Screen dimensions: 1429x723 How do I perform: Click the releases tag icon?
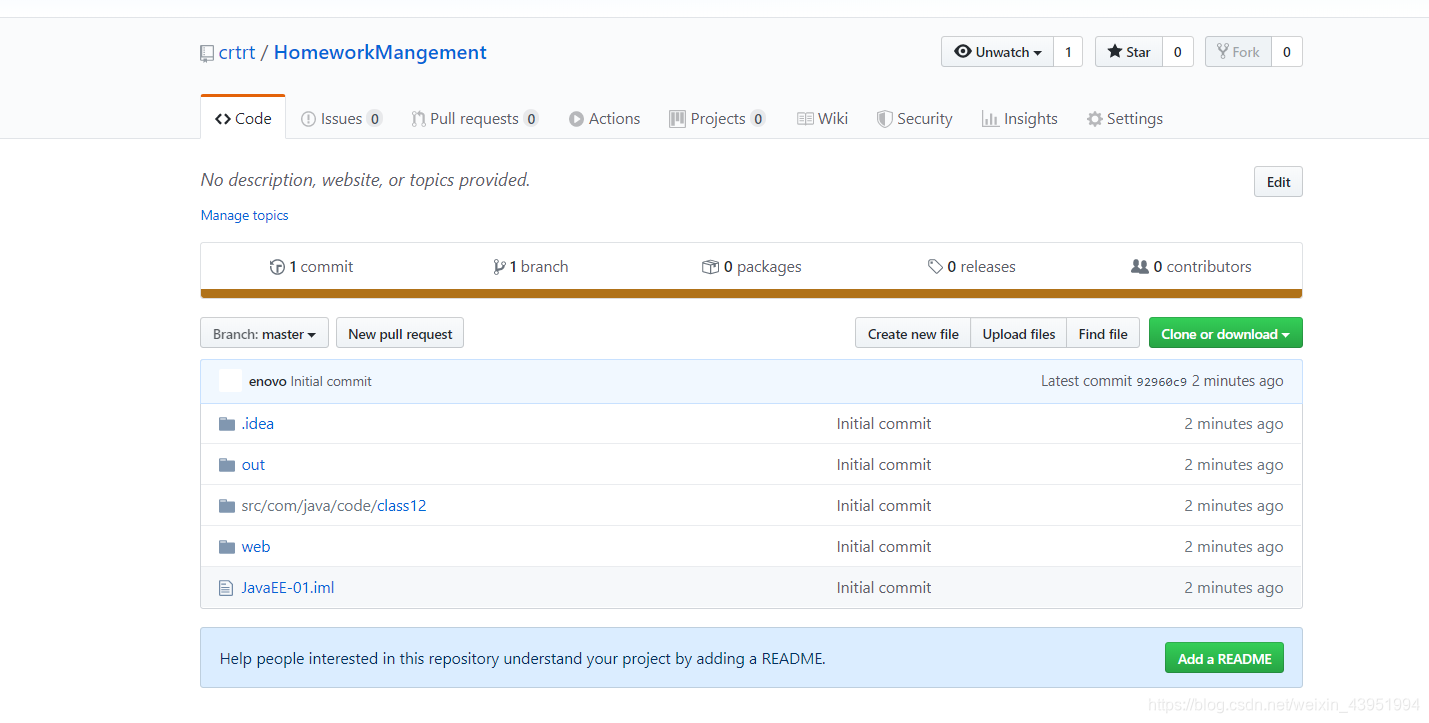[935, 267]
